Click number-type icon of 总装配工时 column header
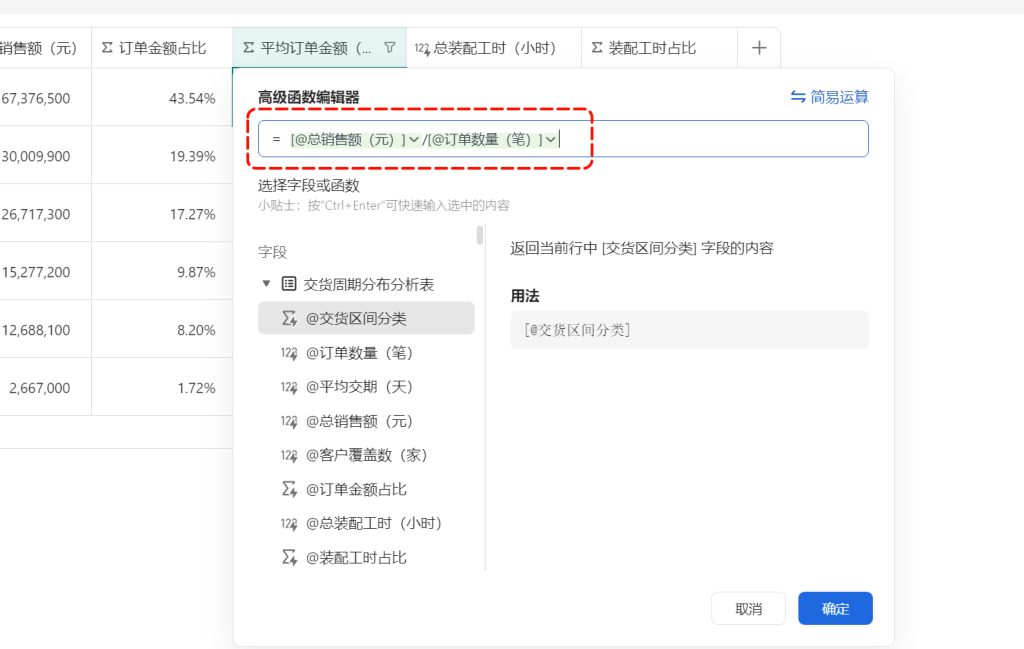1024x649 pixels. coord(422,48)
